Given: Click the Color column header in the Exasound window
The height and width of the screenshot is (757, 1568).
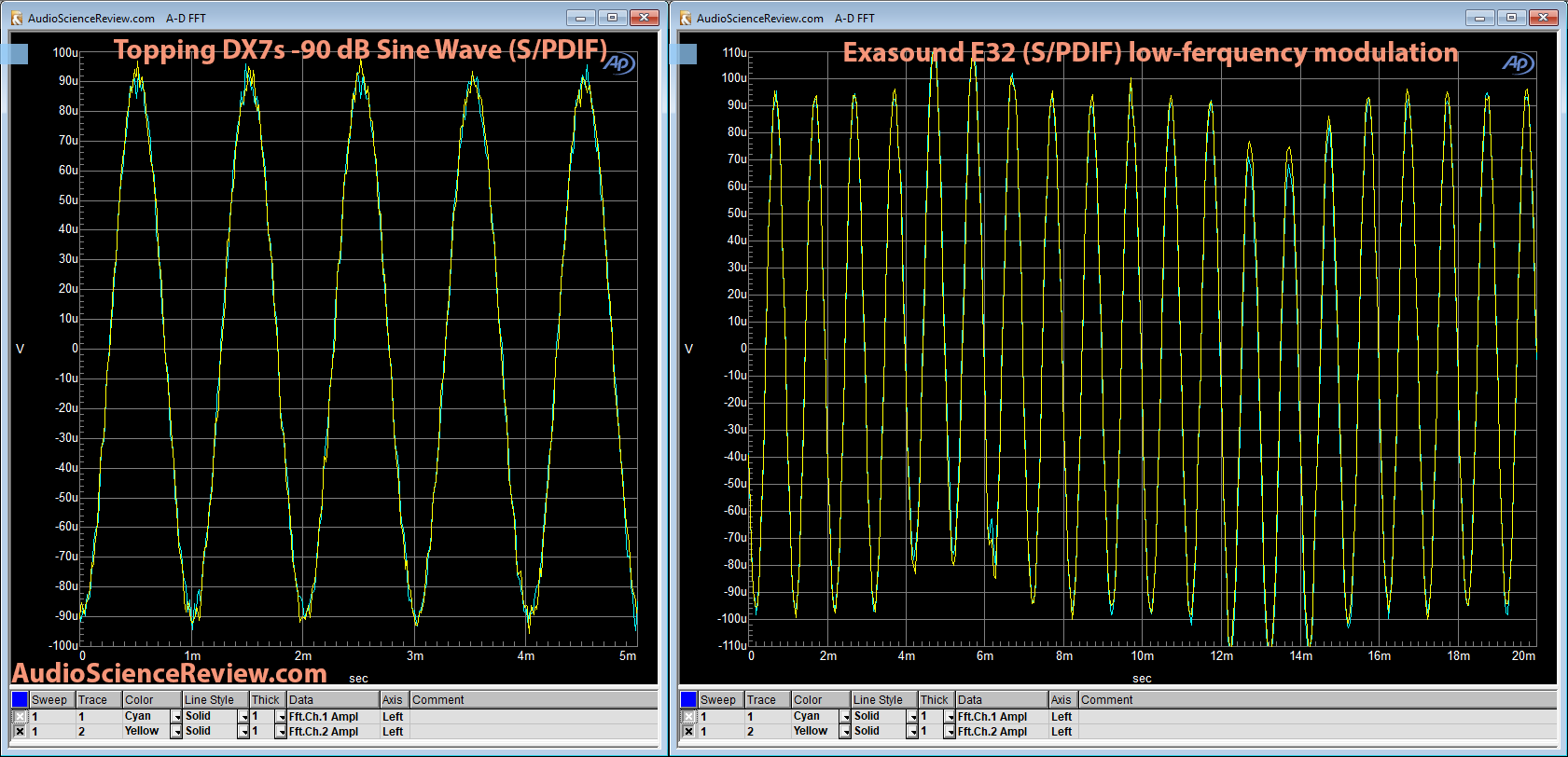Looking at the screenshot, I should pyautogui.click(x=821, y=699).
